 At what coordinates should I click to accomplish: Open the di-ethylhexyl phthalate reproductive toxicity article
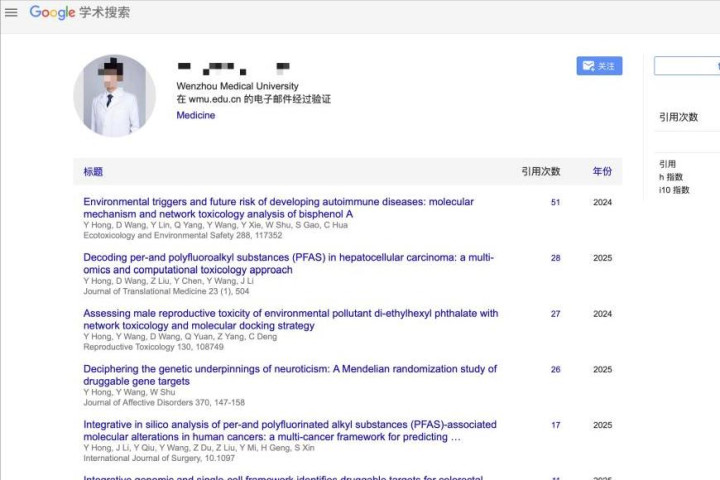click(x=290, y=319)
